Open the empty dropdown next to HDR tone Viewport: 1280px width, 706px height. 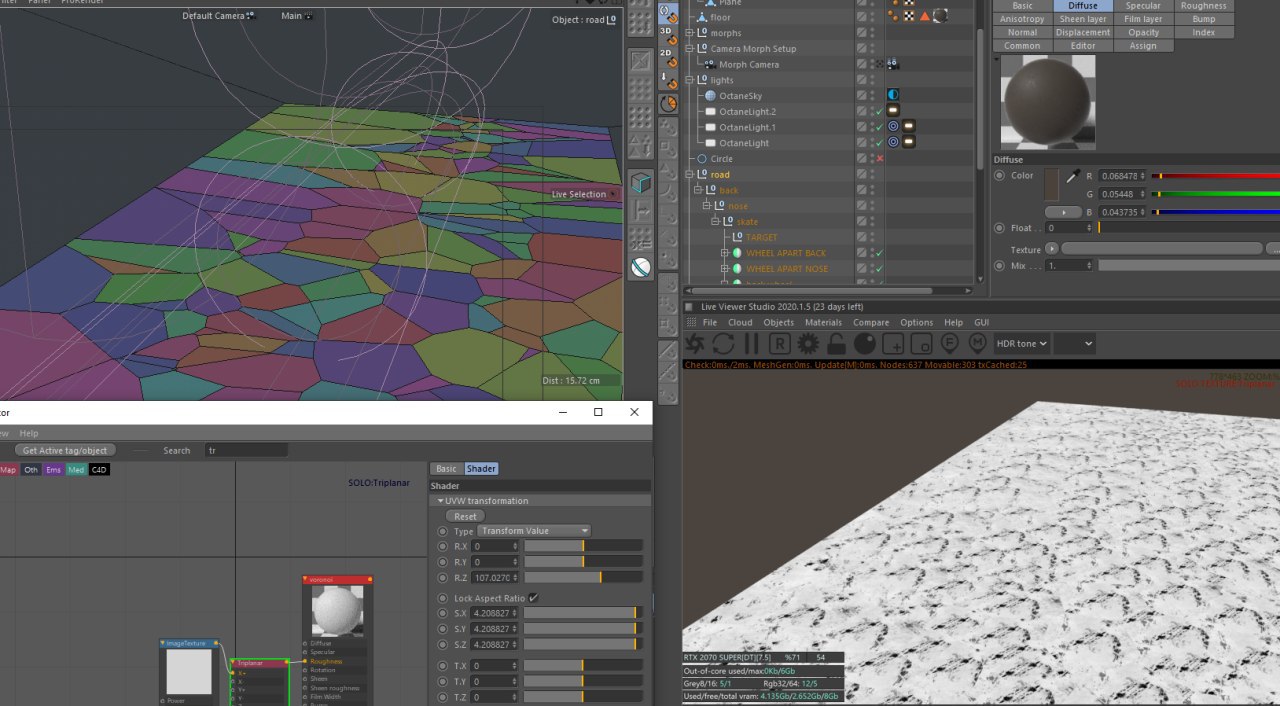click(x=1075, y=344)
